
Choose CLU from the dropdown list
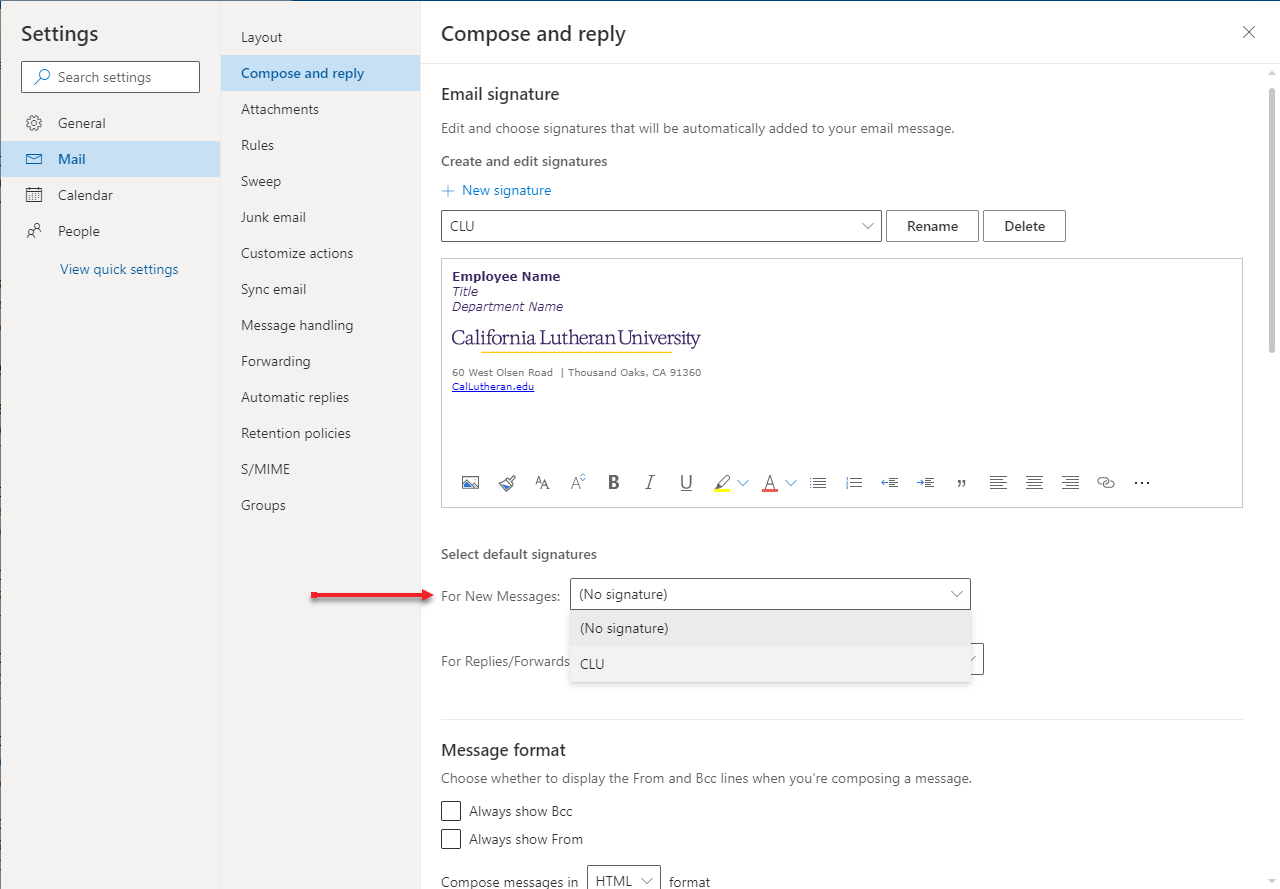click(770, 664)
